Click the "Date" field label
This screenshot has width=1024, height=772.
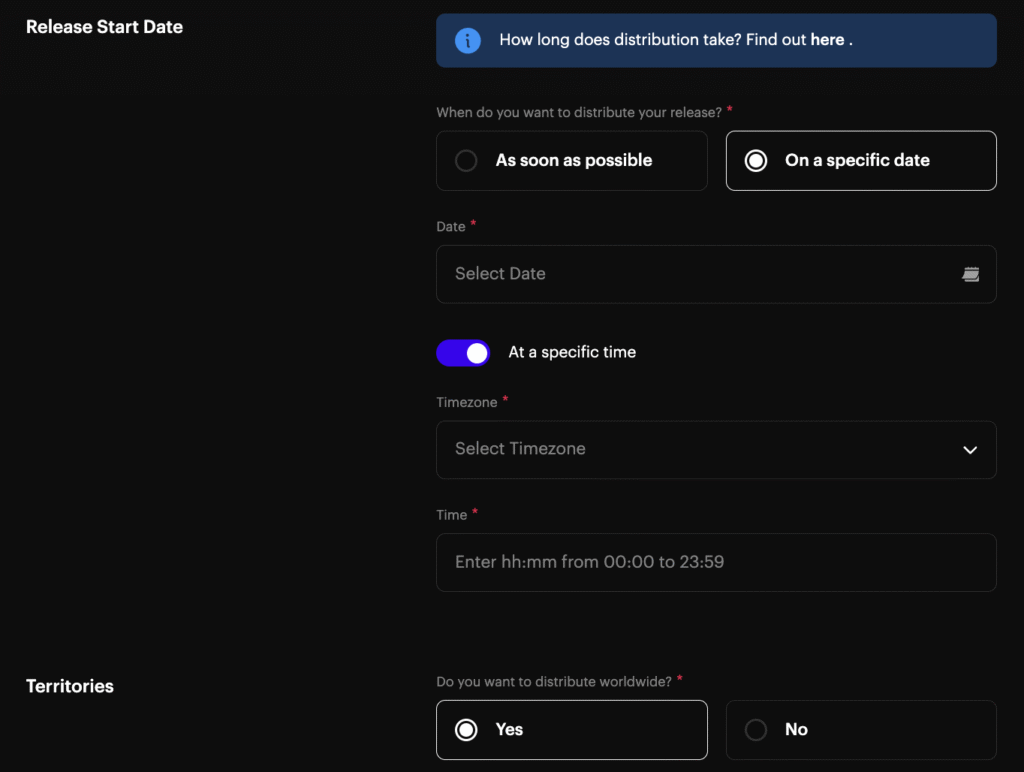point(451,227)
